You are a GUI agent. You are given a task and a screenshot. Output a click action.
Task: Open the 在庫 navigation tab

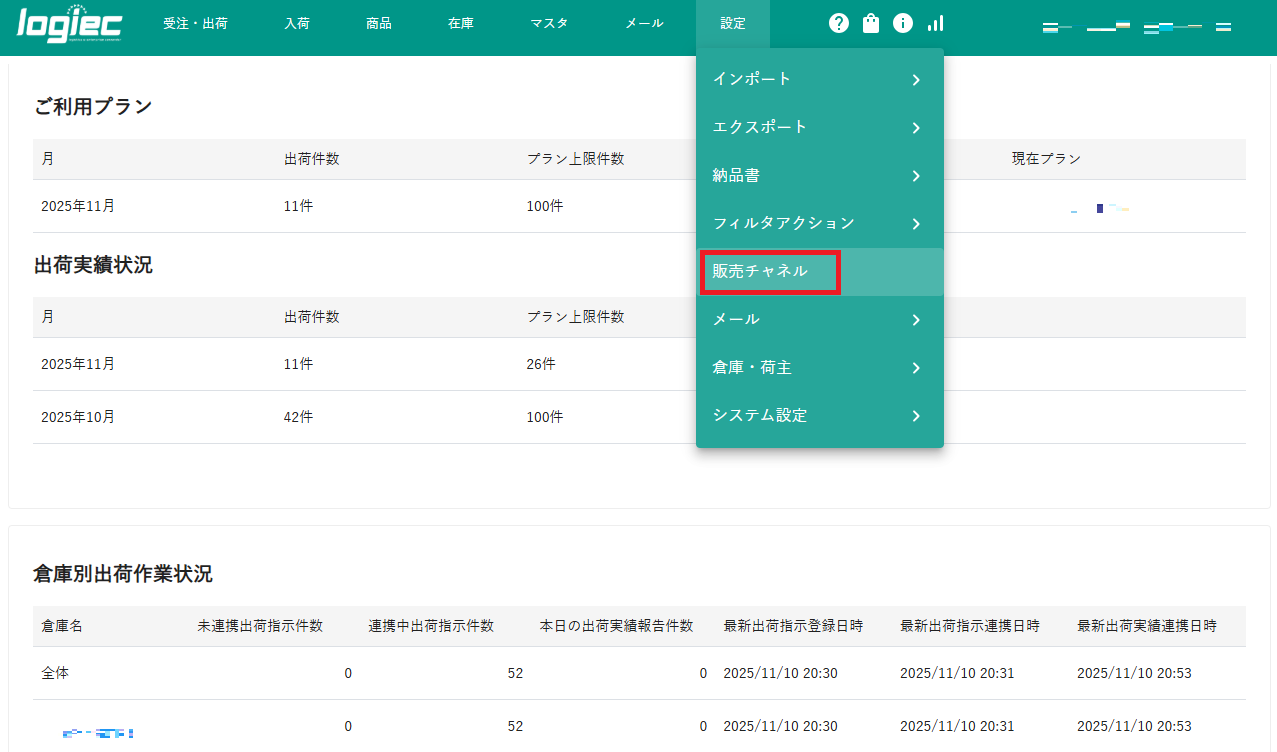click(460, 23)
